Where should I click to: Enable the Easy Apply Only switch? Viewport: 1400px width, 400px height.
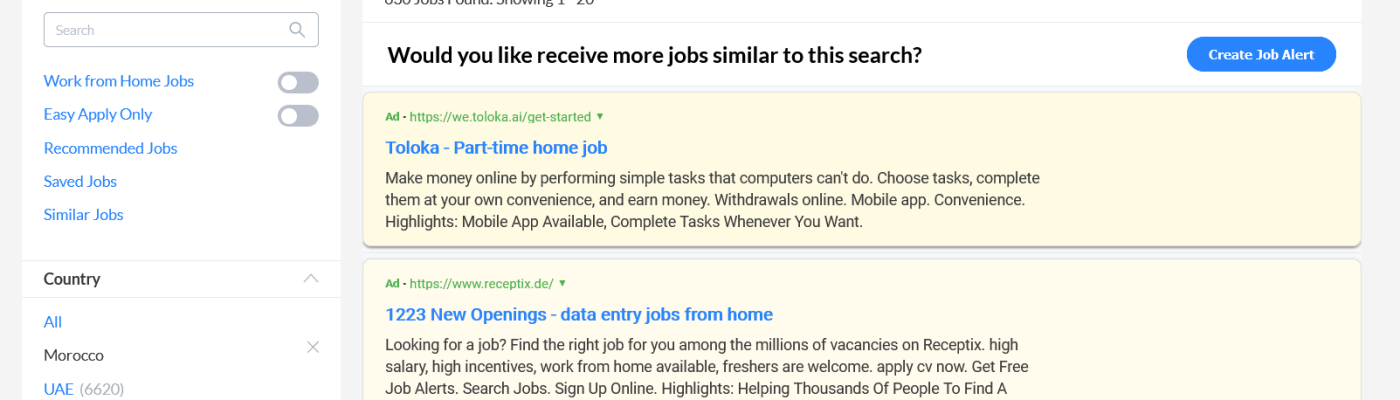pyautogui.click(x=298, y=116)
